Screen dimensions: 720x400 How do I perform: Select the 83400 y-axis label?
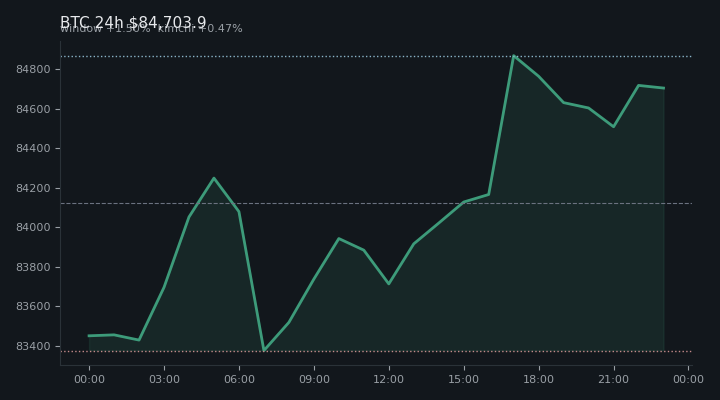33,346
